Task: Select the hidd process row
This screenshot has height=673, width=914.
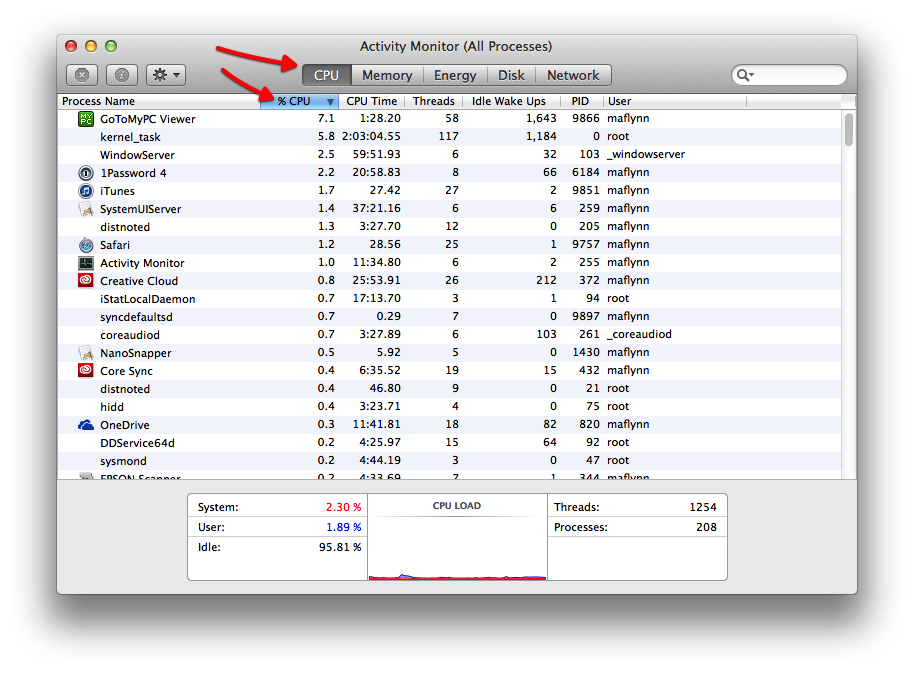Action: [x=449, y=407]
